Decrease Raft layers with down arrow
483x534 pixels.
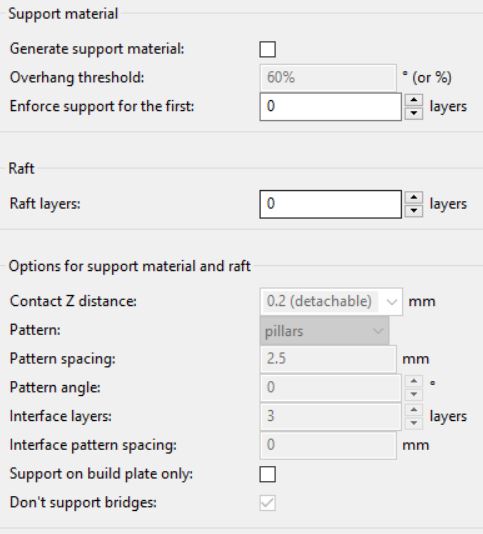pyautogui.click(x=414, y=211)
